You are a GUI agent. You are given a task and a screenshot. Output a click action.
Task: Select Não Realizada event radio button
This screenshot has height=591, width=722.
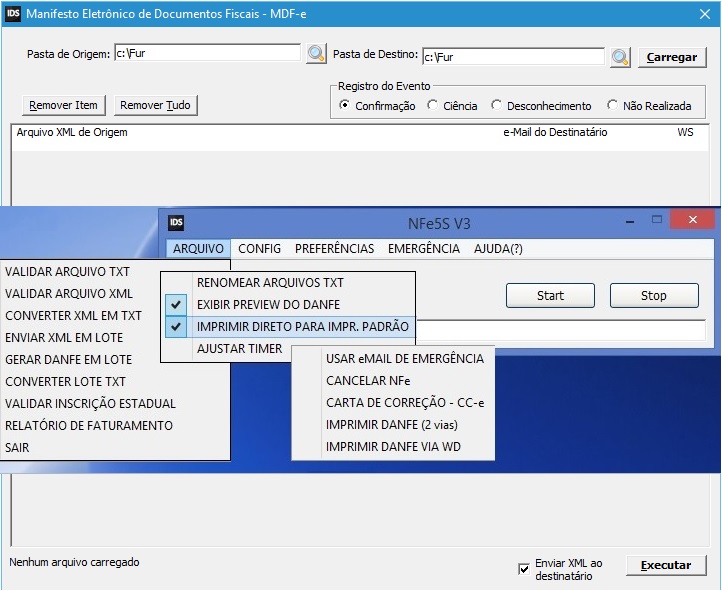[612, 105]
